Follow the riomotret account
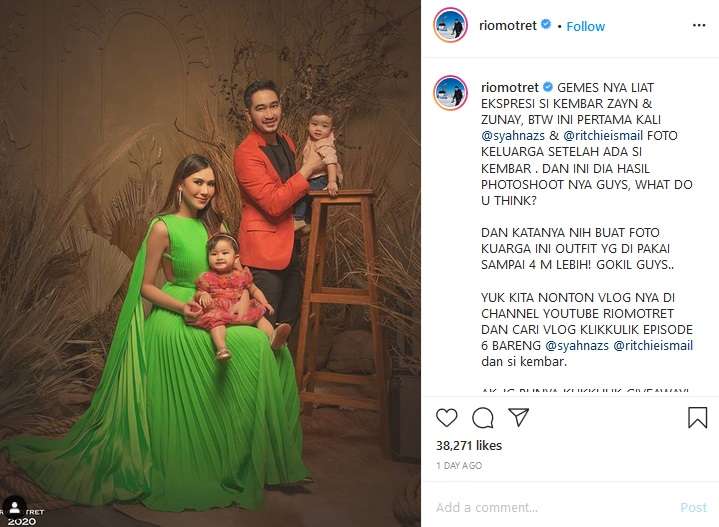The image size is (719, 527). (x=586, y=26)
